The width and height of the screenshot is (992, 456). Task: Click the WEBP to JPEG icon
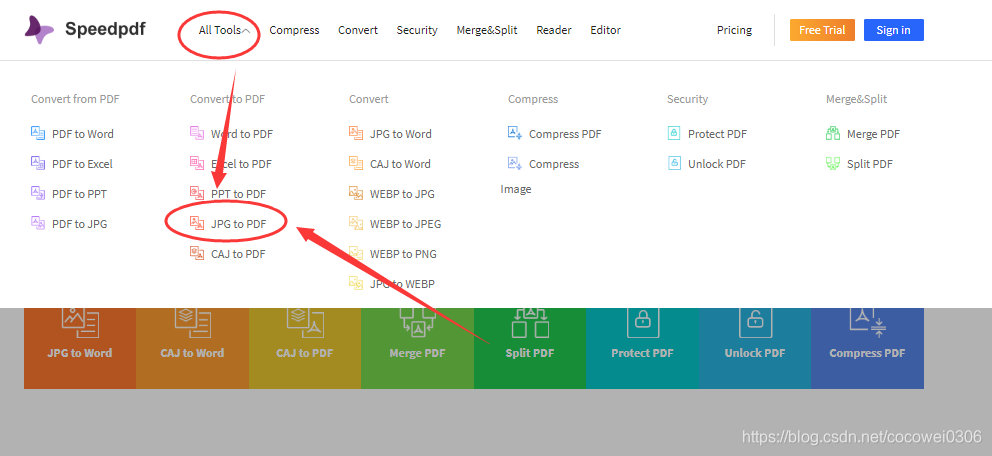tap(356, 223)
